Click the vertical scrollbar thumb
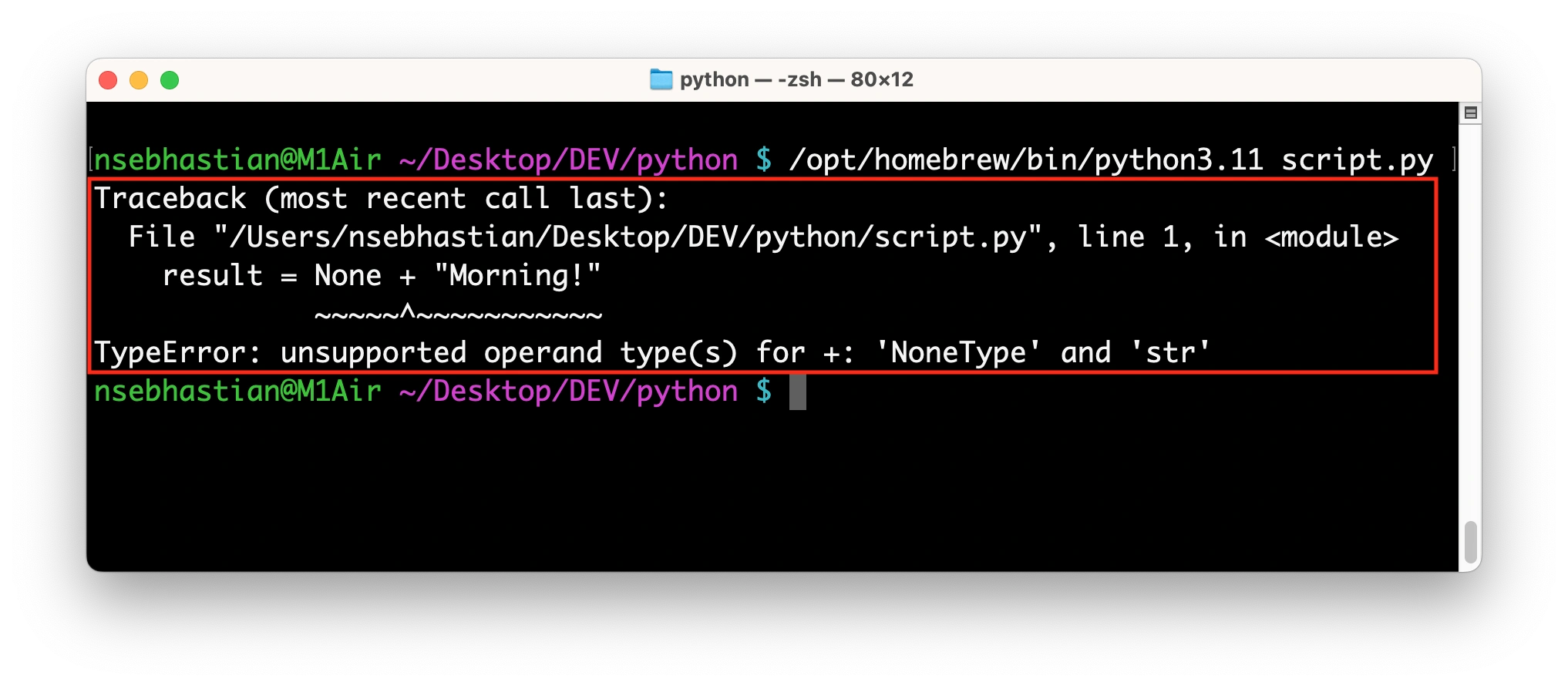 coord(1470,542)
